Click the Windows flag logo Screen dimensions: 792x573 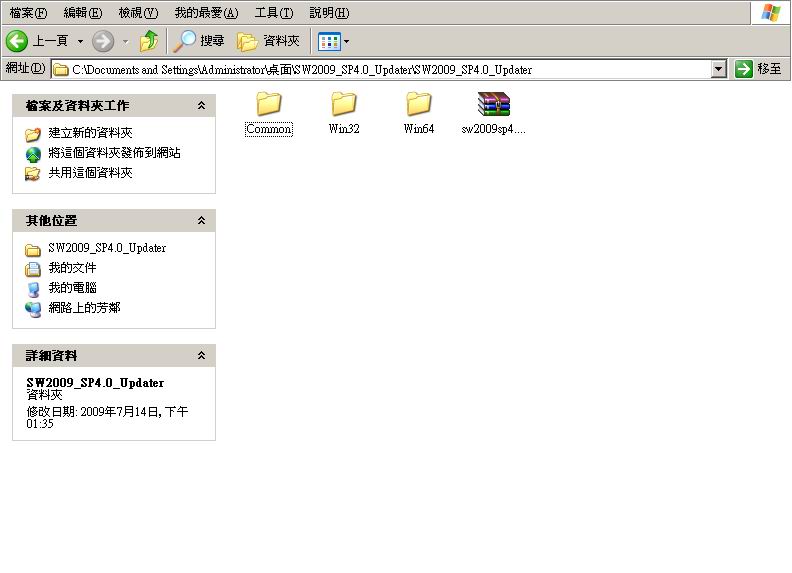pyautogui.click(x=771, y=13)
